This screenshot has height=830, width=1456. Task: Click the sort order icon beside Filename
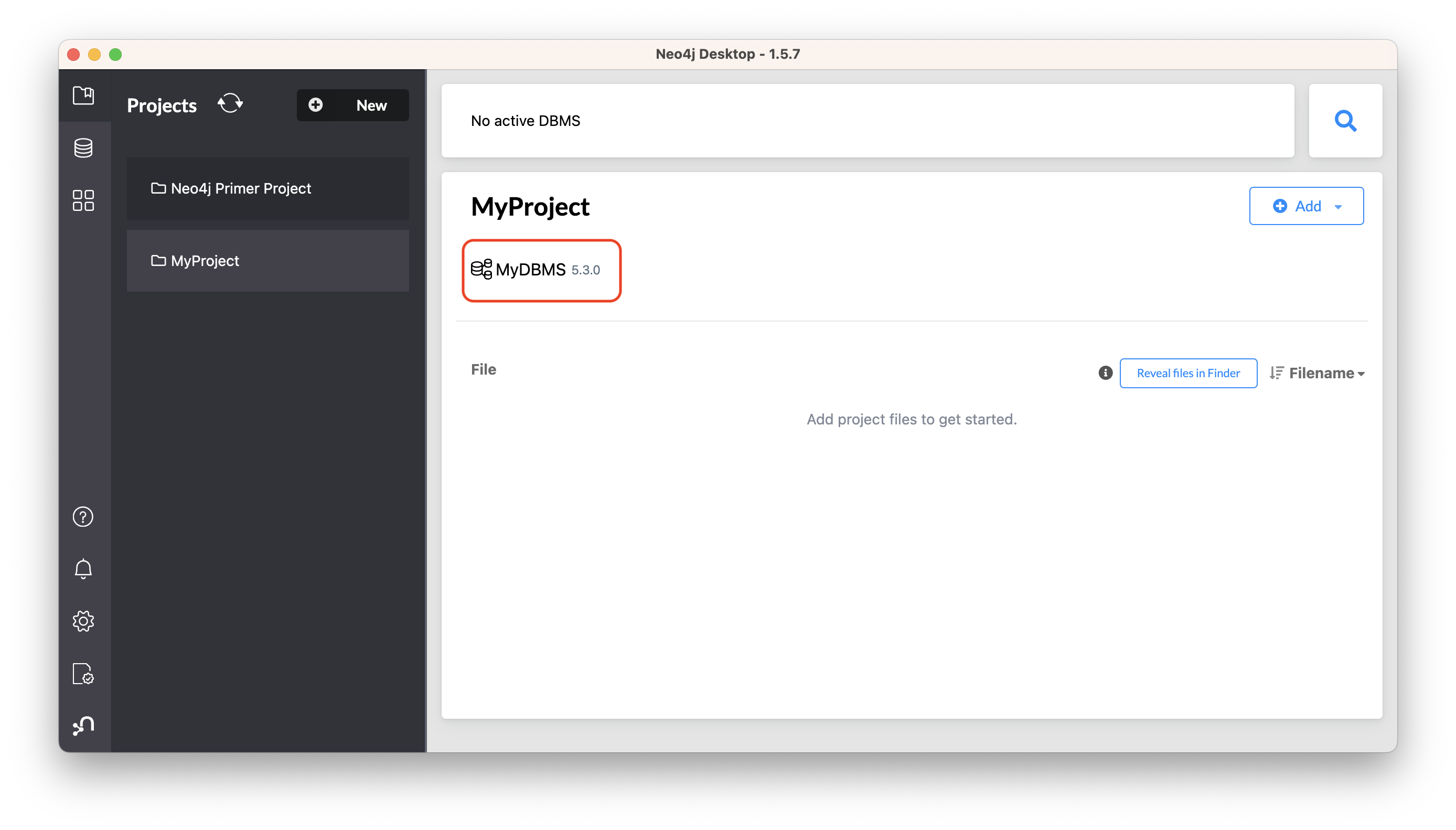(1277, 373)
